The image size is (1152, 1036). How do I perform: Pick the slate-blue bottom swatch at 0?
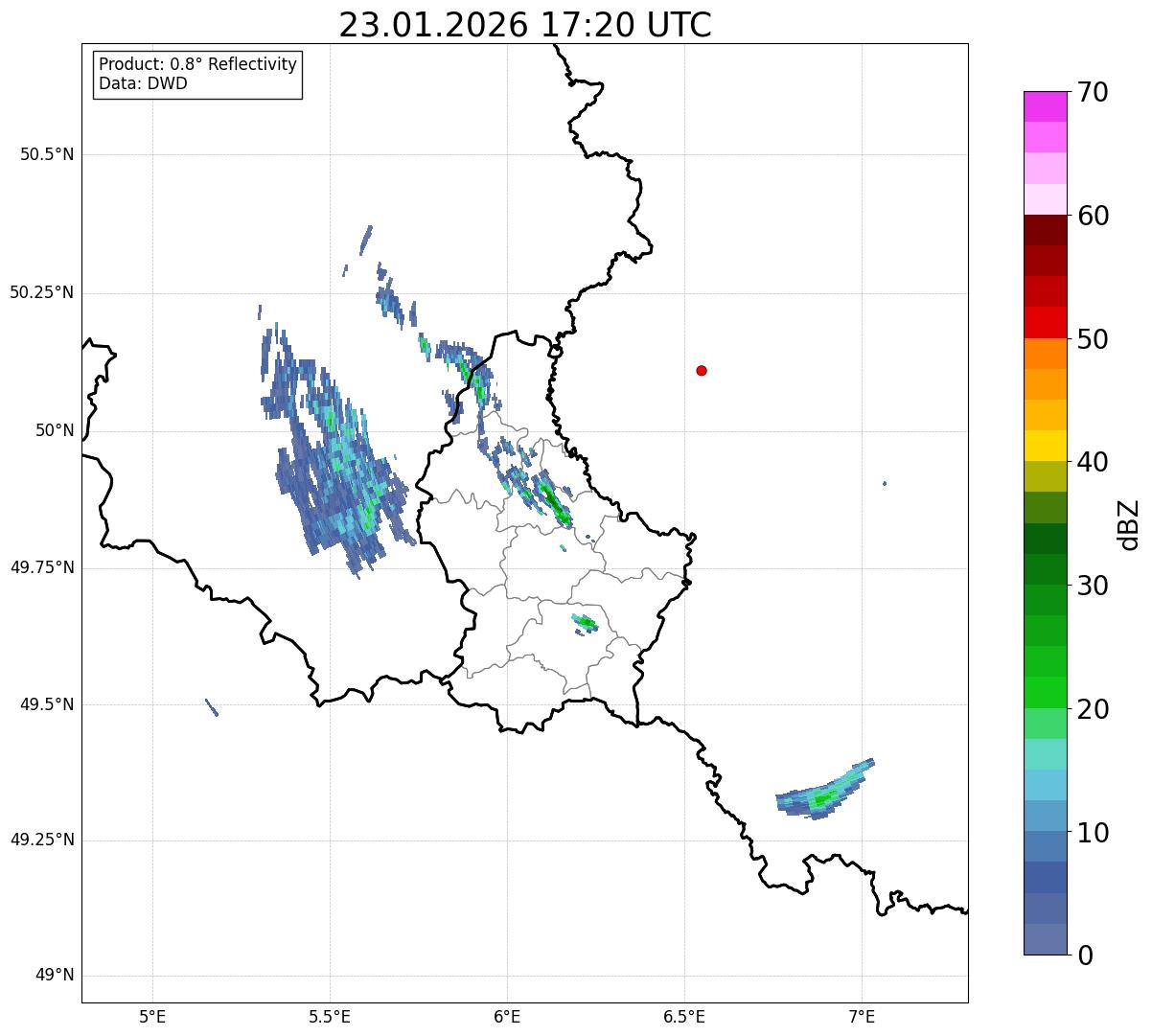[1046, 939]
